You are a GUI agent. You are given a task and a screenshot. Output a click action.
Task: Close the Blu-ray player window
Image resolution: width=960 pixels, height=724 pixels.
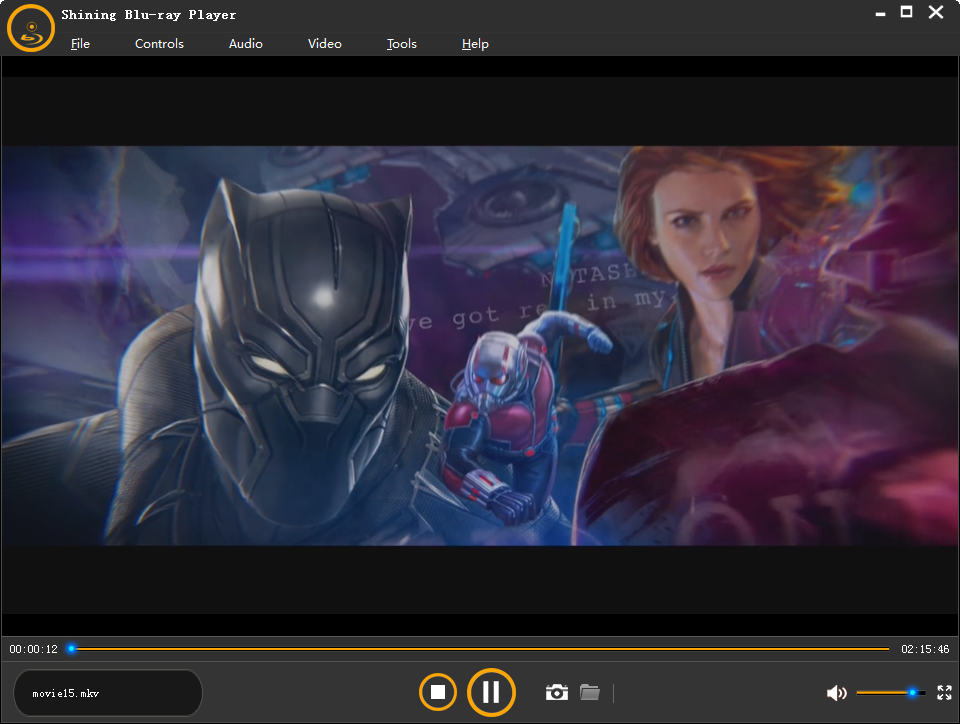[x=936, y=12]
